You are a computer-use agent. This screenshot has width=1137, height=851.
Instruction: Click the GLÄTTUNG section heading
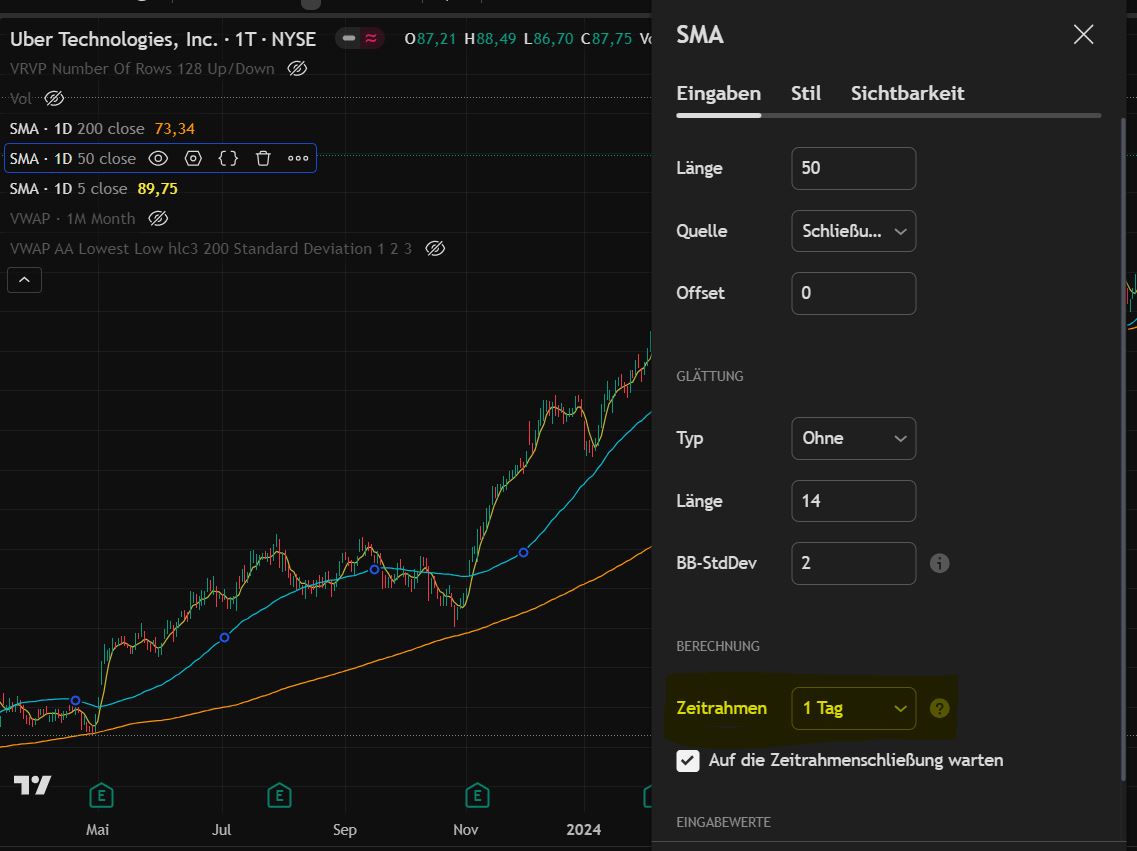coord(710,375)
